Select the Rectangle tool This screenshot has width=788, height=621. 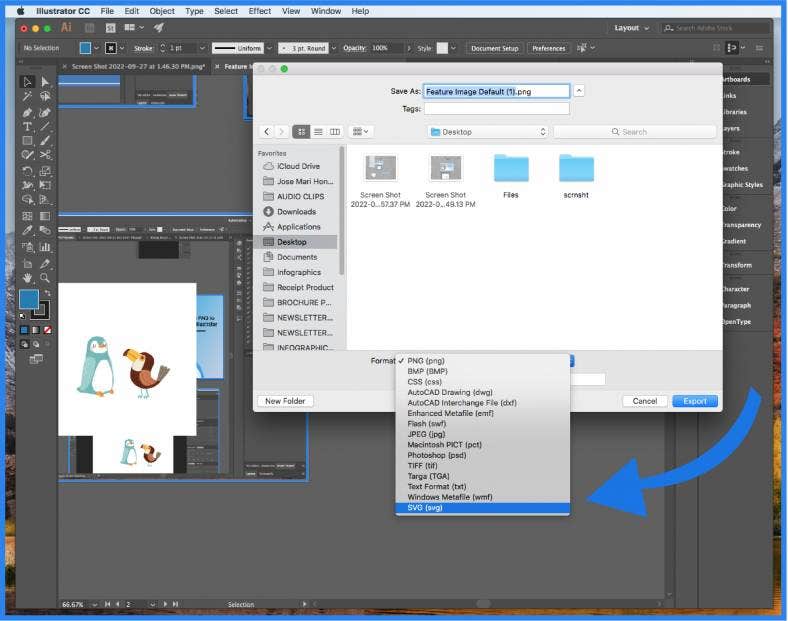coord(28,141)
